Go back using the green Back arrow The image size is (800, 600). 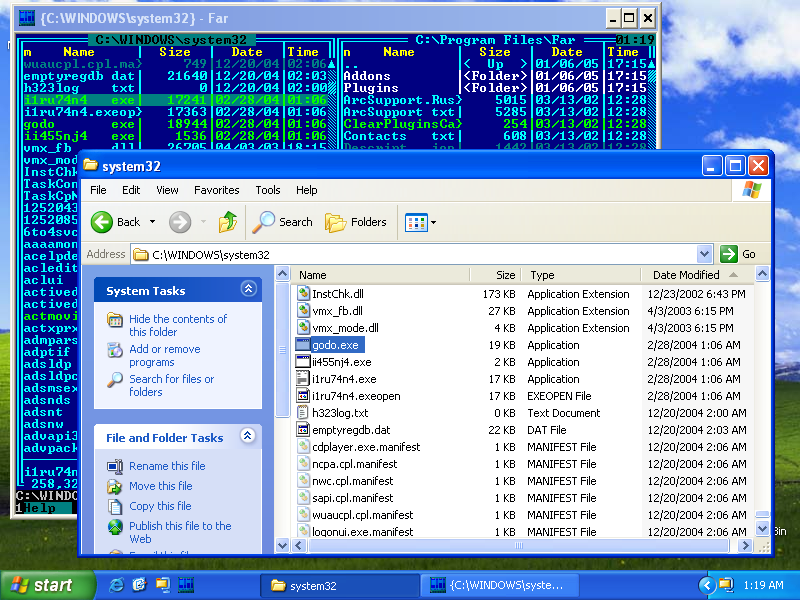click(x=102, y=222)
